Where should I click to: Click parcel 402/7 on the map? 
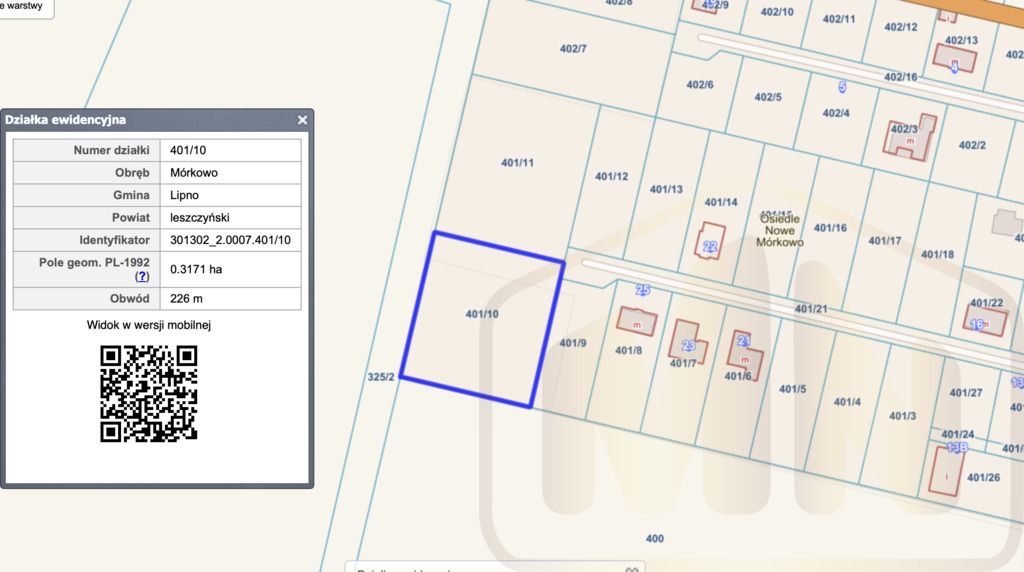point(573,49)
